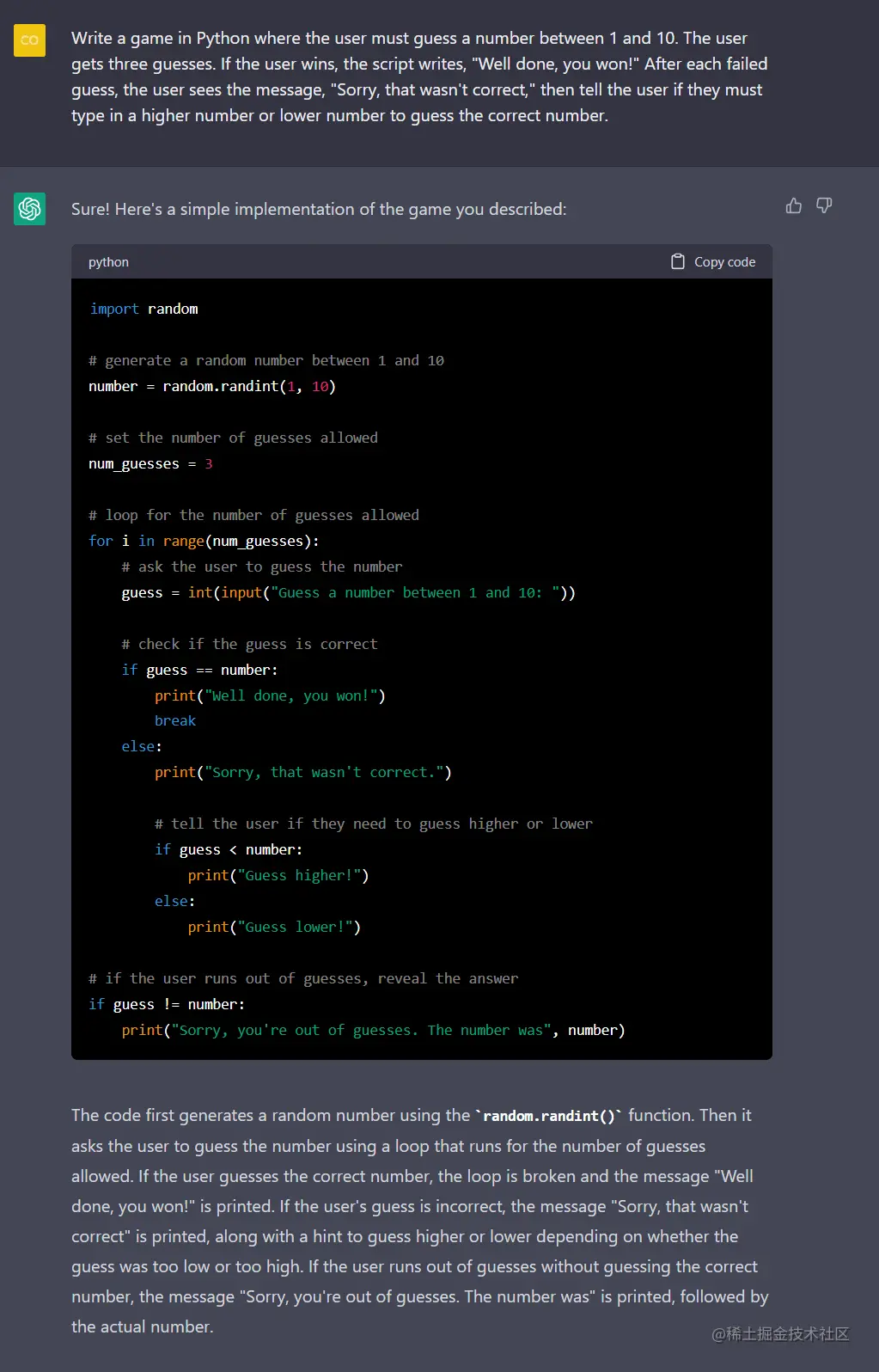Screen dimensions: 879x1372
Task: Click the print "Guess lower!" line
Action: click(274, 927)
